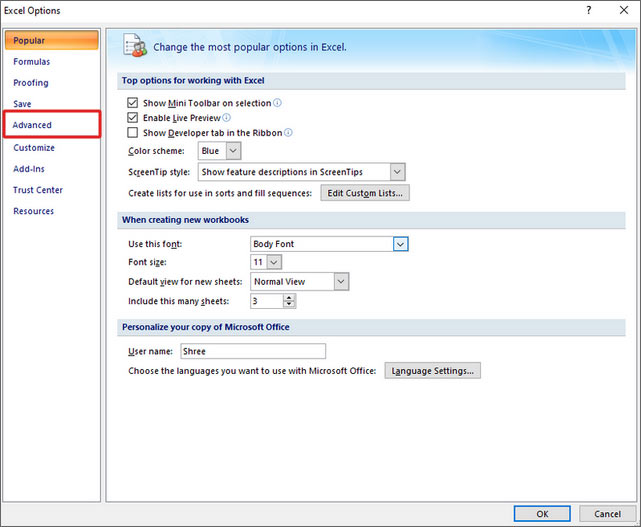641x527 pixels.
Task: Click the Font size value box
Action: click(x=259, y=262)
